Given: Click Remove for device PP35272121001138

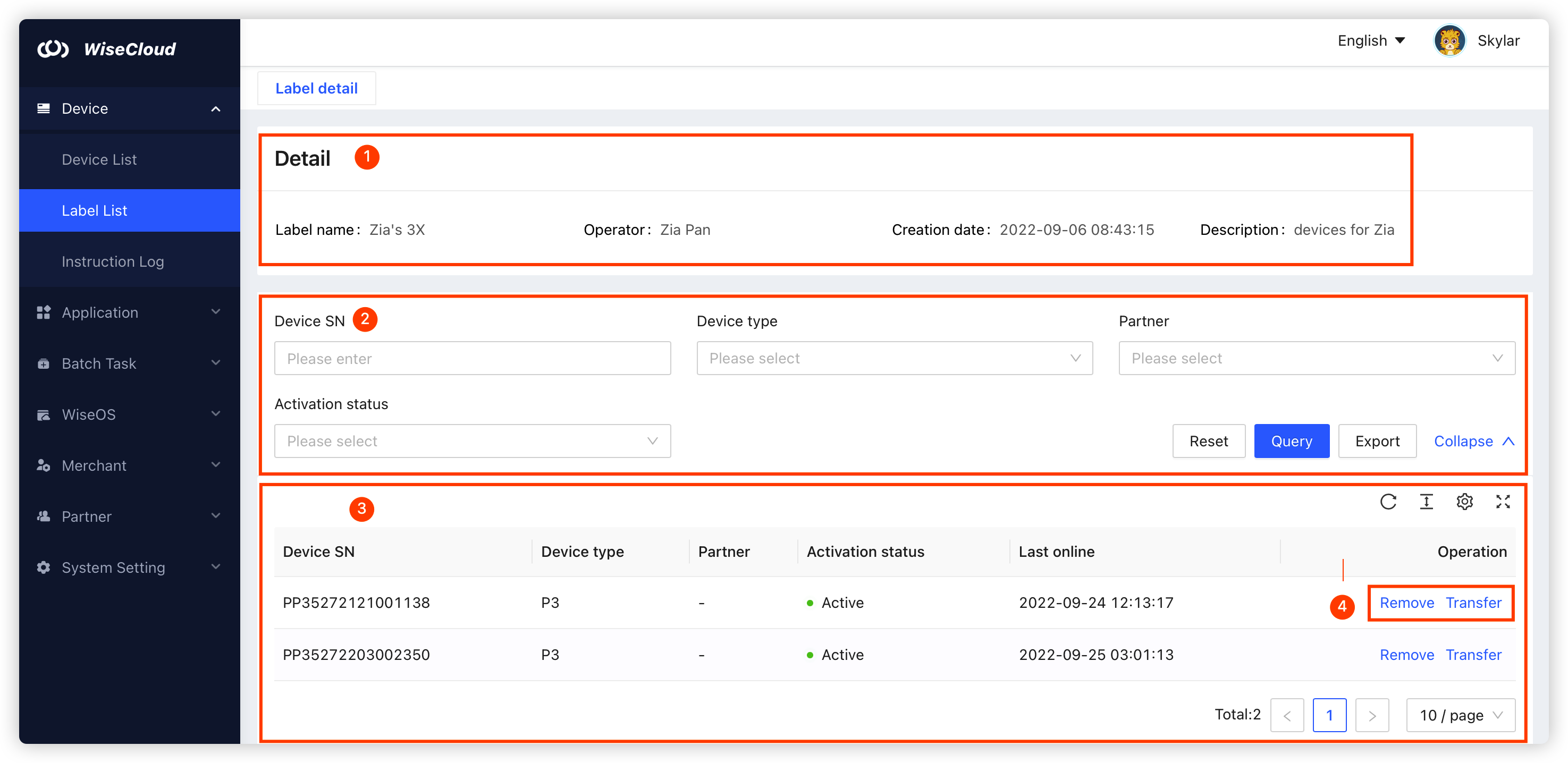Looking at the screenshot, I should pyautogui.click(x=1407, y=603).
